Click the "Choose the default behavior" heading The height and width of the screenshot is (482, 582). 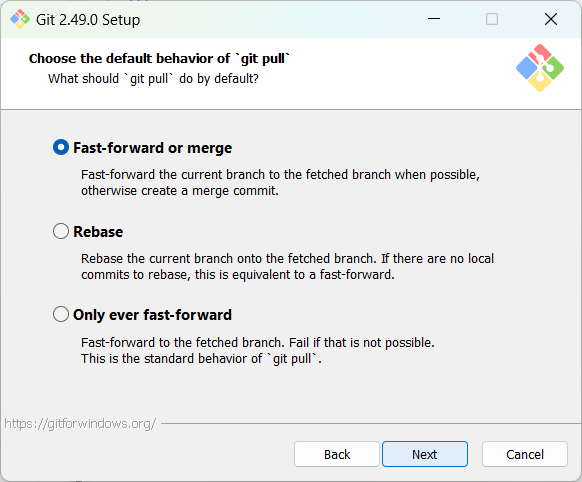click(x=159, y=59)
